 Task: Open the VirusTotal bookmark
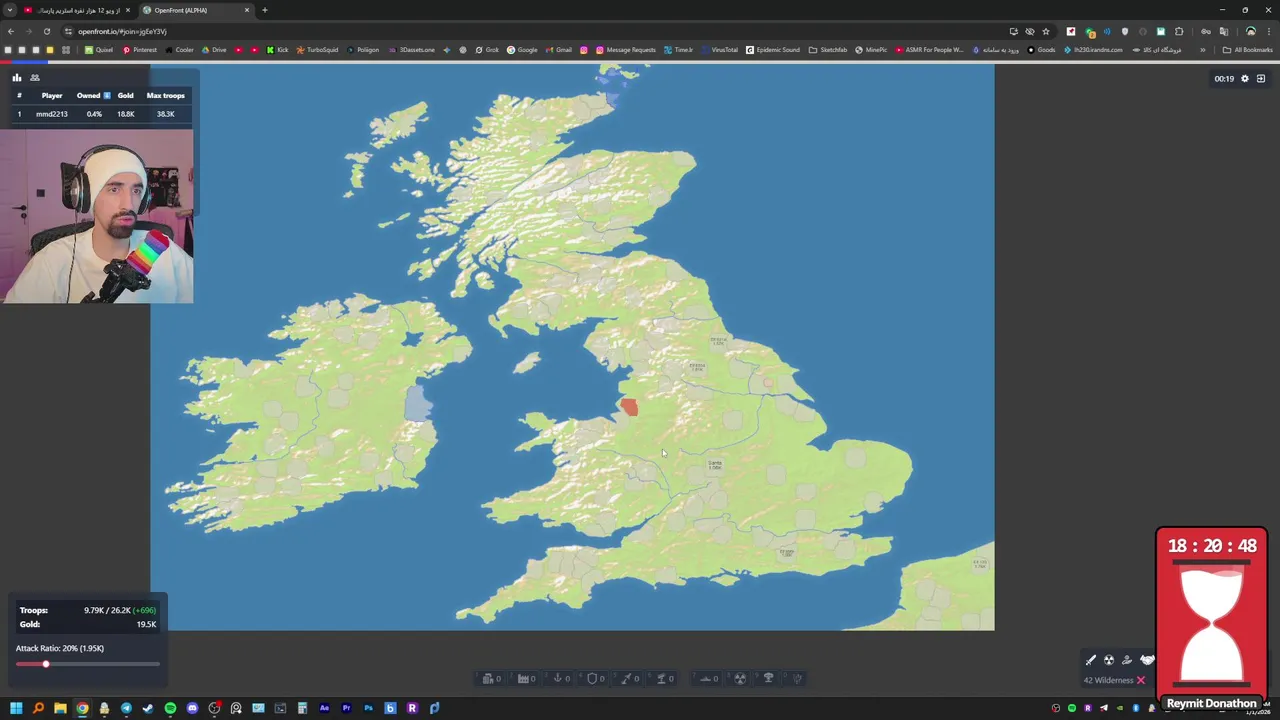(719, 50)
